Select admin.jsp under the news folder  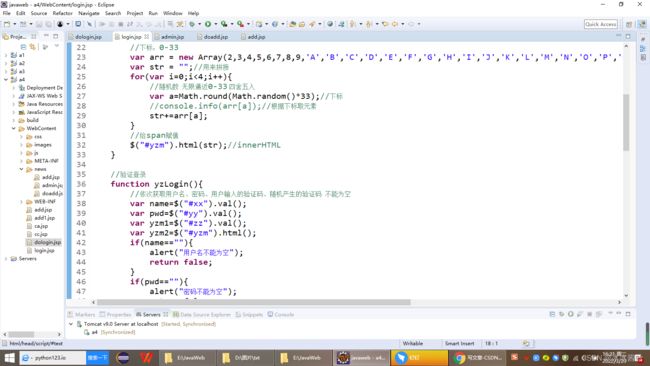[52, 185]
